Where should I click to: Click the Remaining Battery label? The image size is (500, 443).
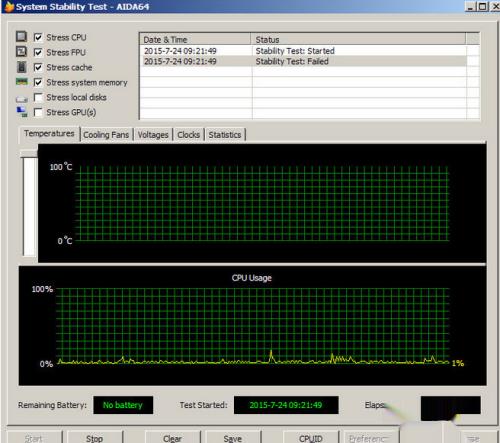click(x=52, y=405)
